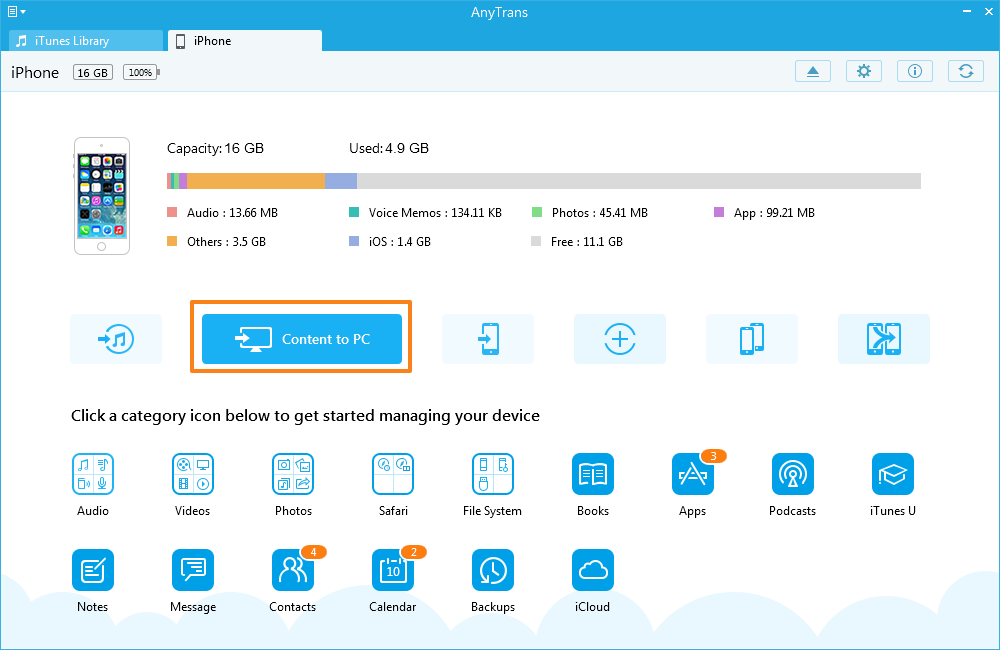The width and height of the screenshot is (1000, 650).
Task: Switch to the iTunes Library tab
Action: [85, 41]
